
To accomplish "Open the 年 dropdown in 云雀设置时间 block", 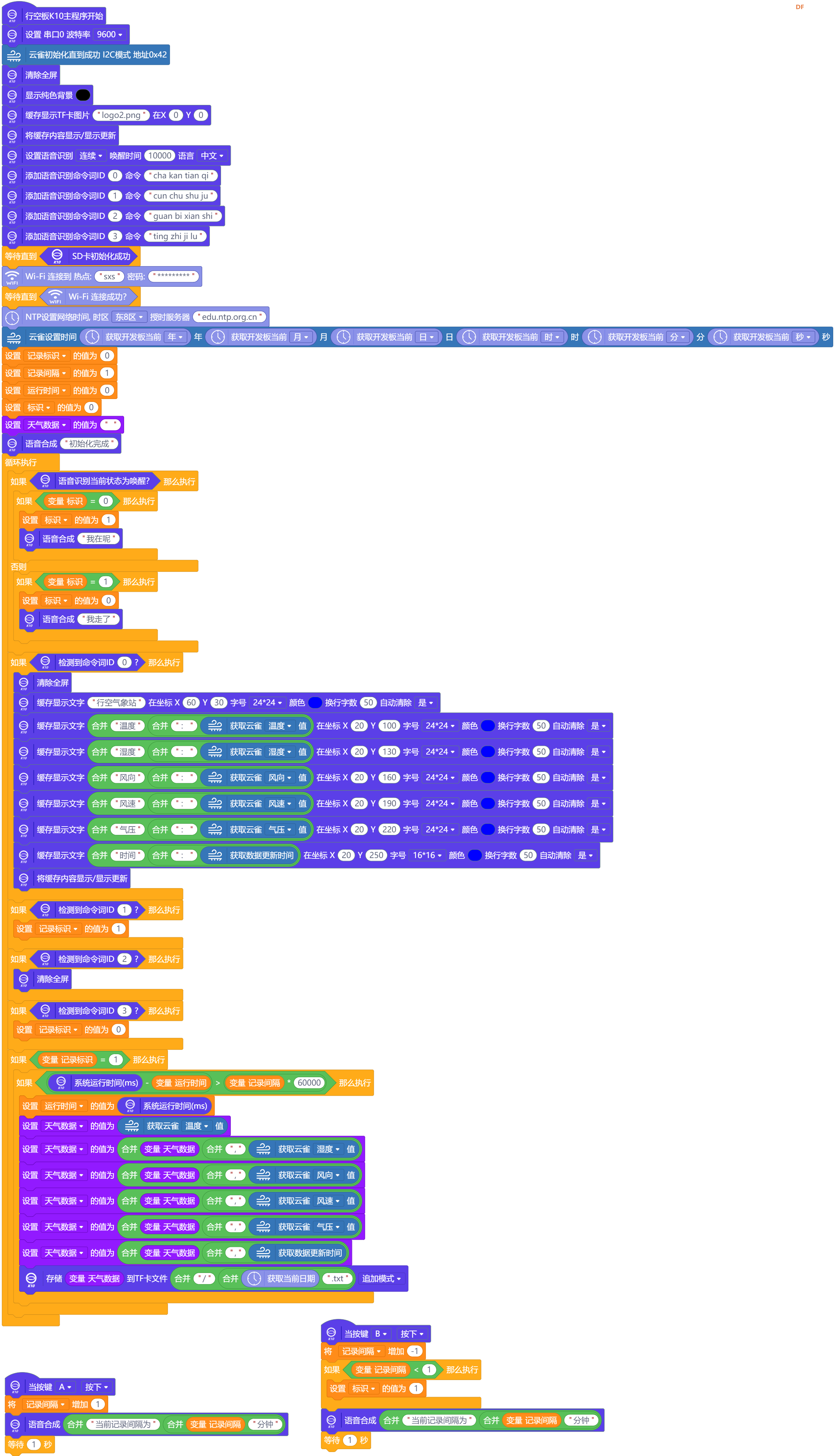I will point(175,337).
